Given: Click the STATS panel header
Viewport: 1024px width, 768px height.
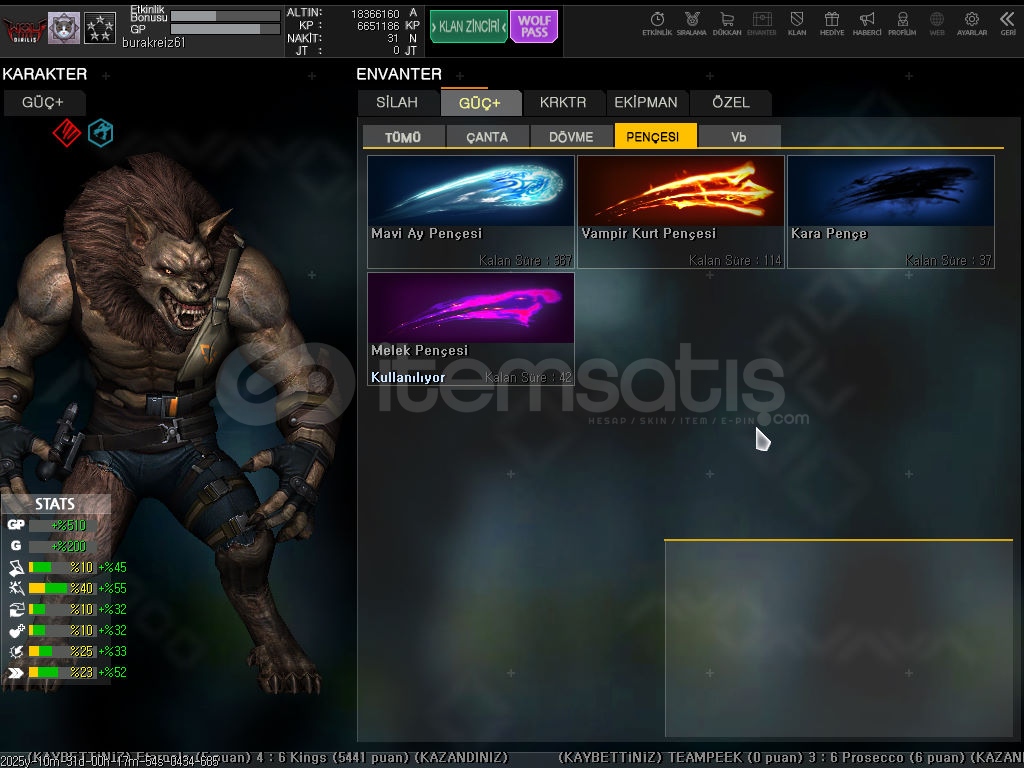Looking at the screenshot, I should [56, 504].
